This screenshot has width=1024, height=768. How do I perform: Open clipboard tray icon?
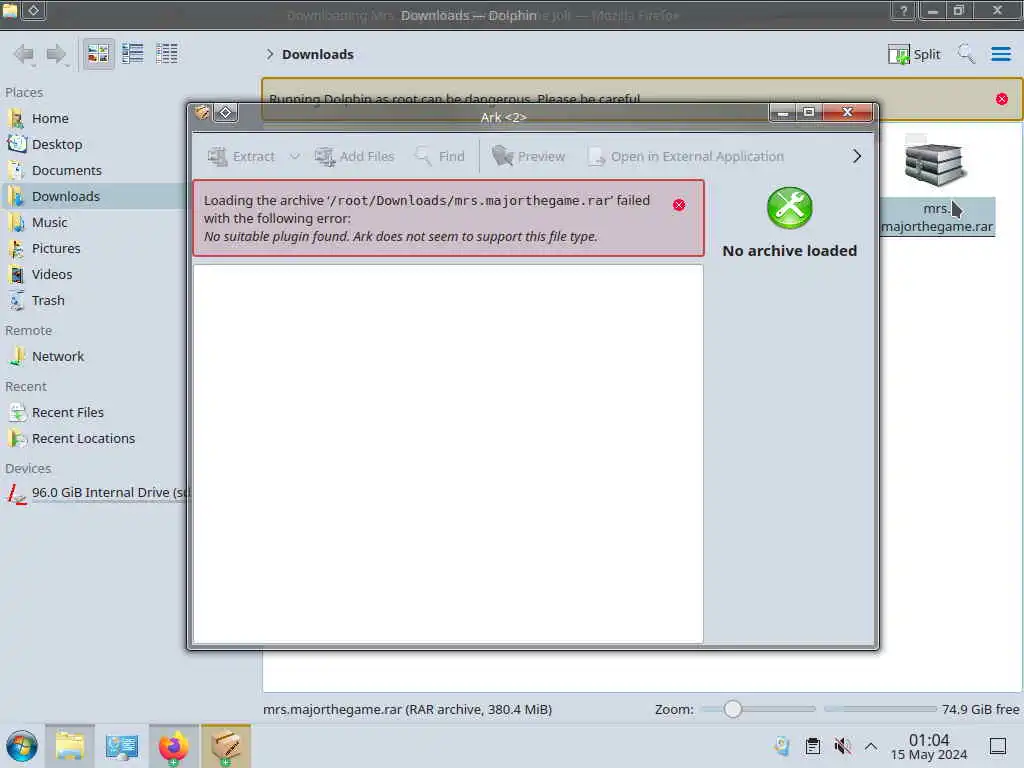812,746
